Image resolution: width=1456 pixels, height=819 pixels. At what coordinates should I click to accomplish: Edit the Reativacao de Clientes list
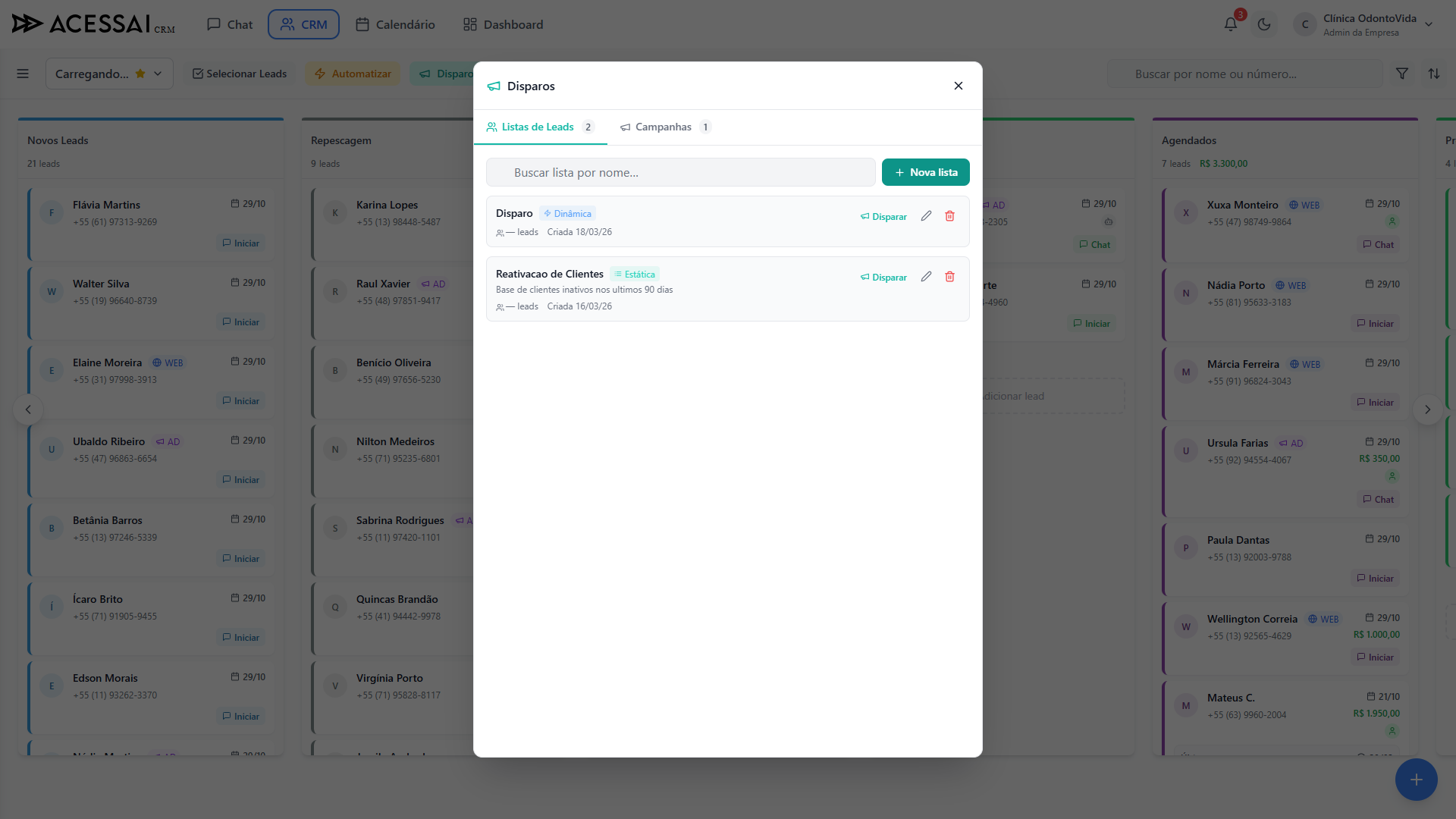[x=926, y=277]
